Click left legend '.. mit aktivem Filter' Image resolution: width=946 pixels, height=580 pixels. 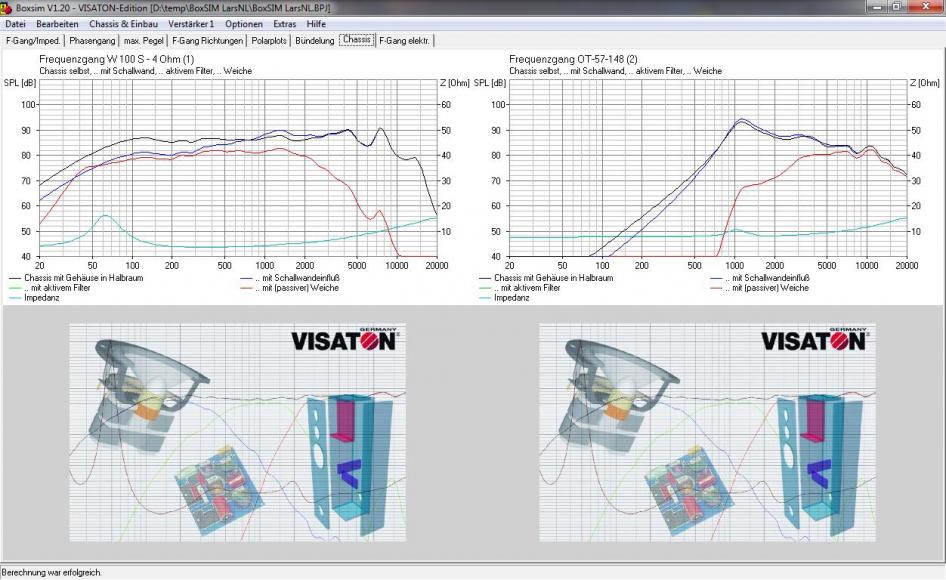click(57, 288)
